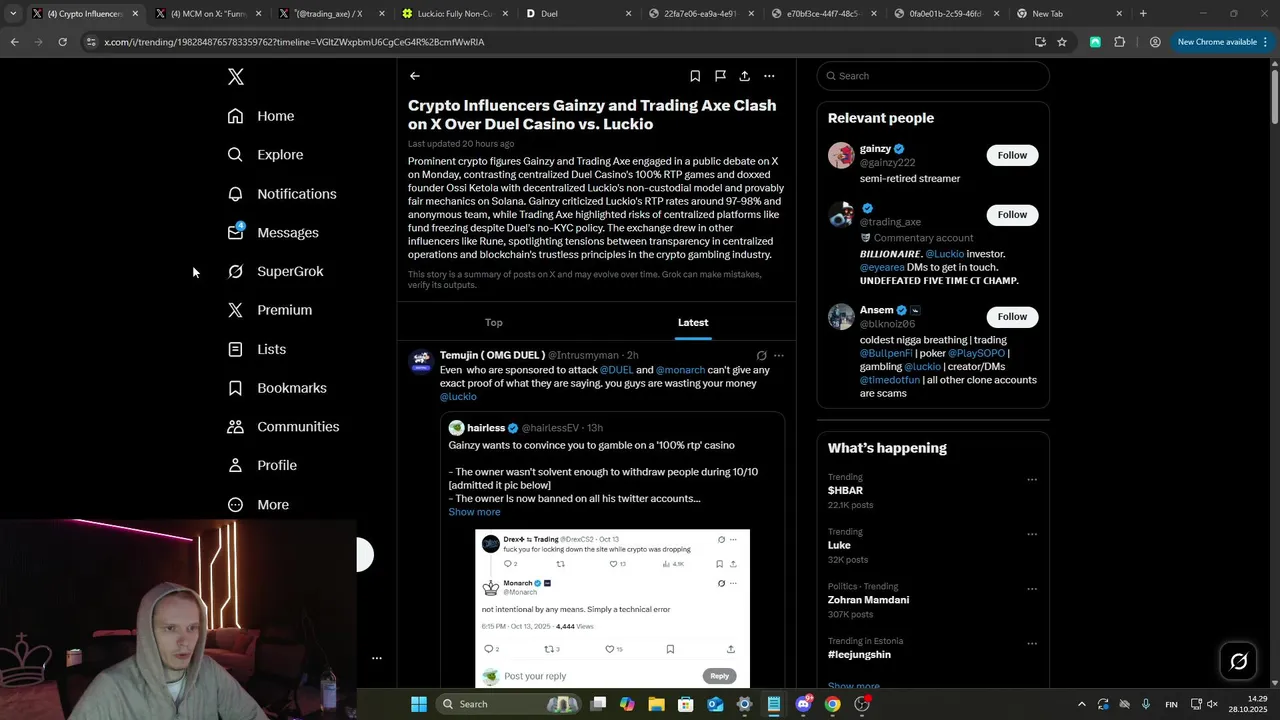1280x720 pixels.
Task: Bookmark this page with the Chrome star
Action: 1062,42
